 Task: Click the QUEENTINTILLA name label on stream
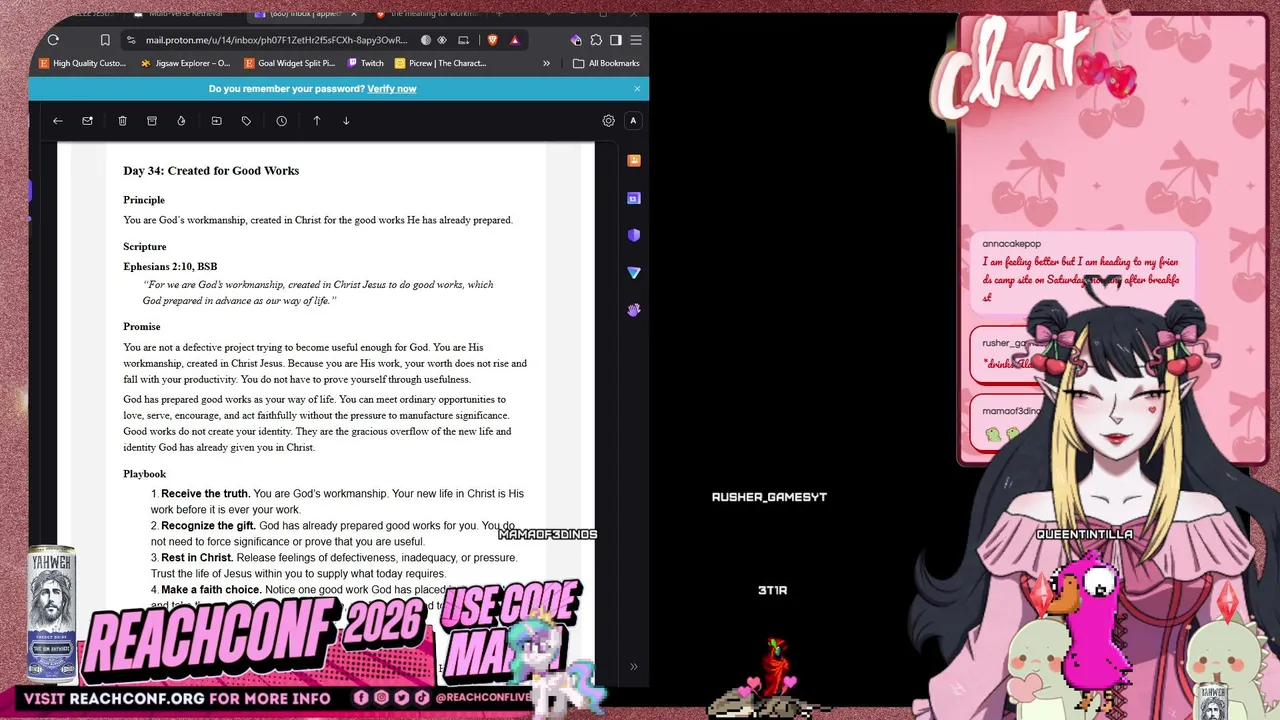pos(1085,535)
